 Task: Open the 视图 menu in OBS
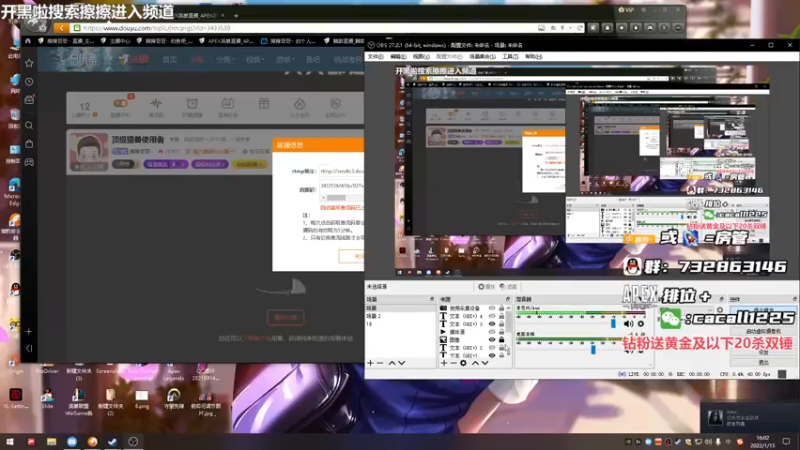(x=421, y=57)
